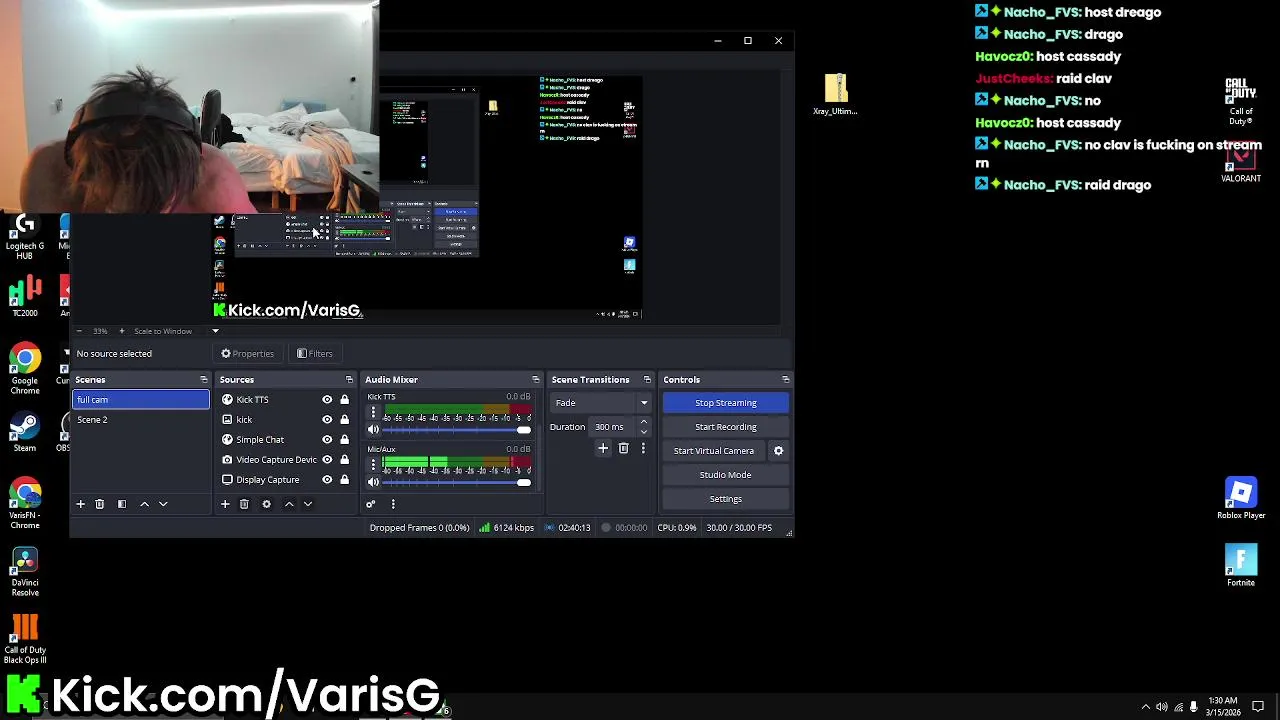Screen dimensions: 1280x720
Task: Select Simple Chat source row
Action: point(286,440)
